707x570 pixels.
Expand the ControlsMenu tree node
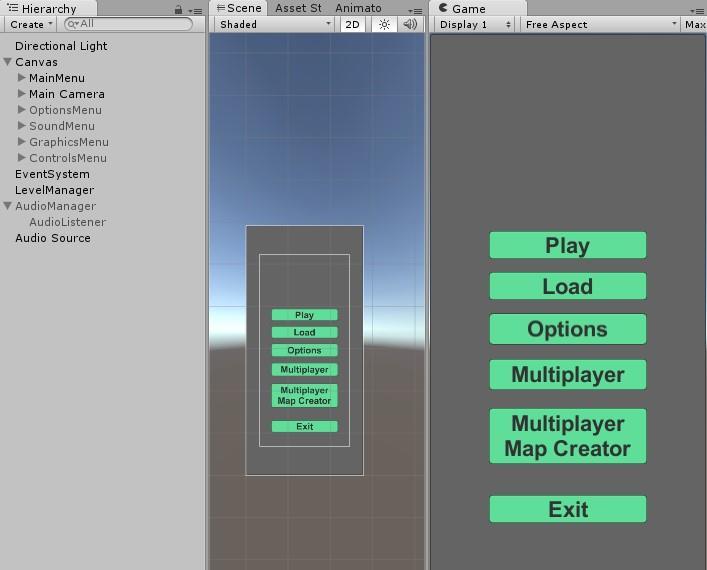coord(21,157)
